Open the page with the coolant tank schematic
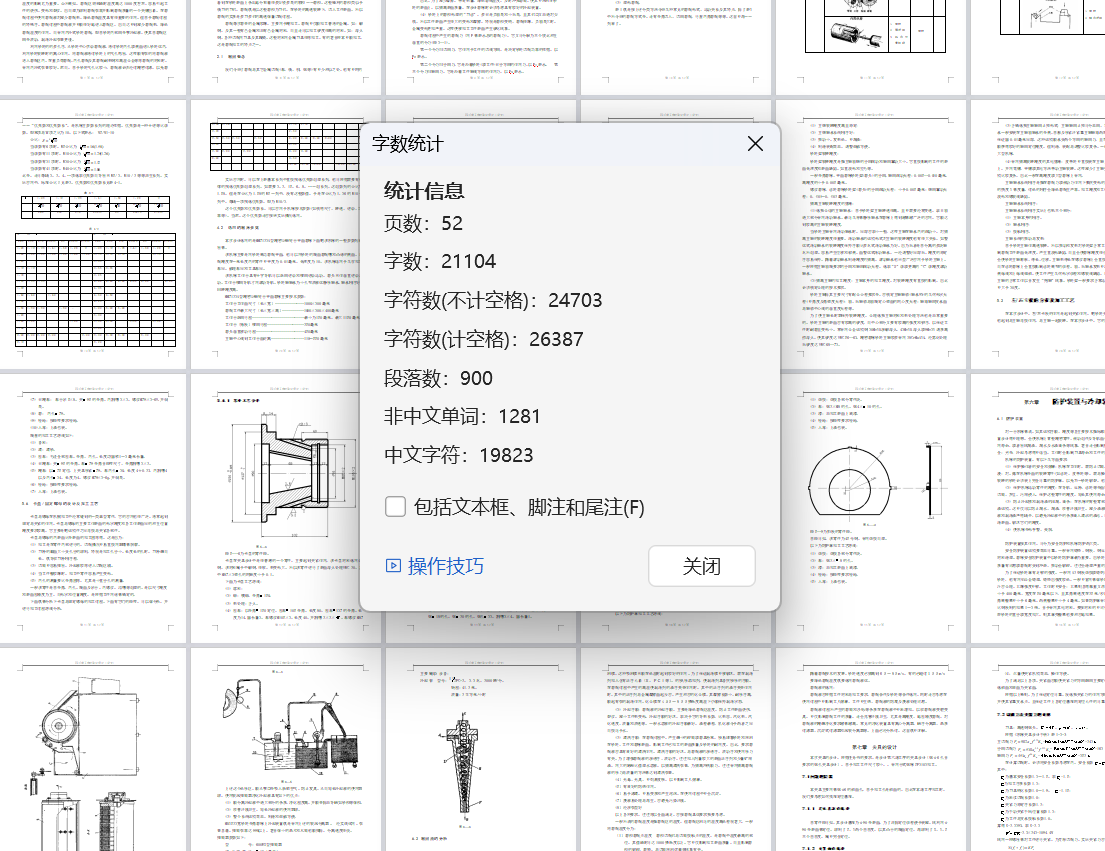Screen dimensions: 1105x851 coord(287,750)
